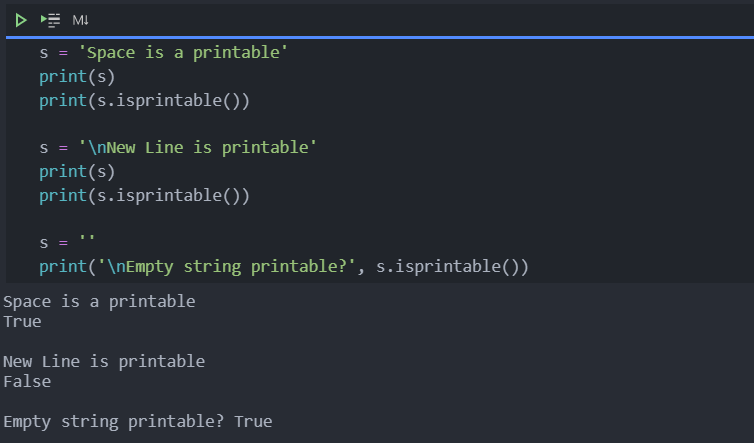
Task: Click the first print(s.isprintable()) line
Action: click(143, 100)
